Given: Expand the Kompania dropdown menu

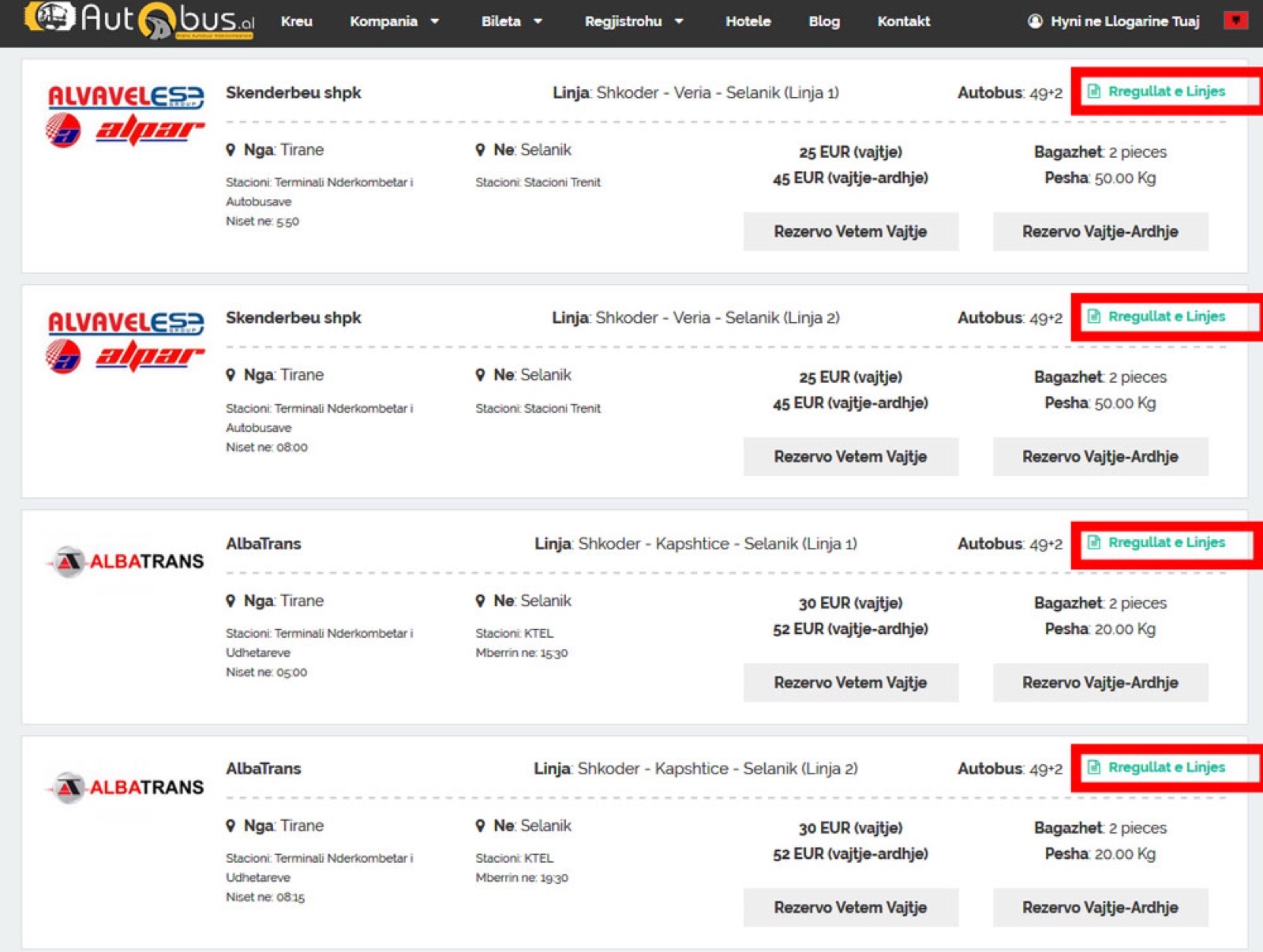Looking at the screenshot, I should click(x=394, y=21).
